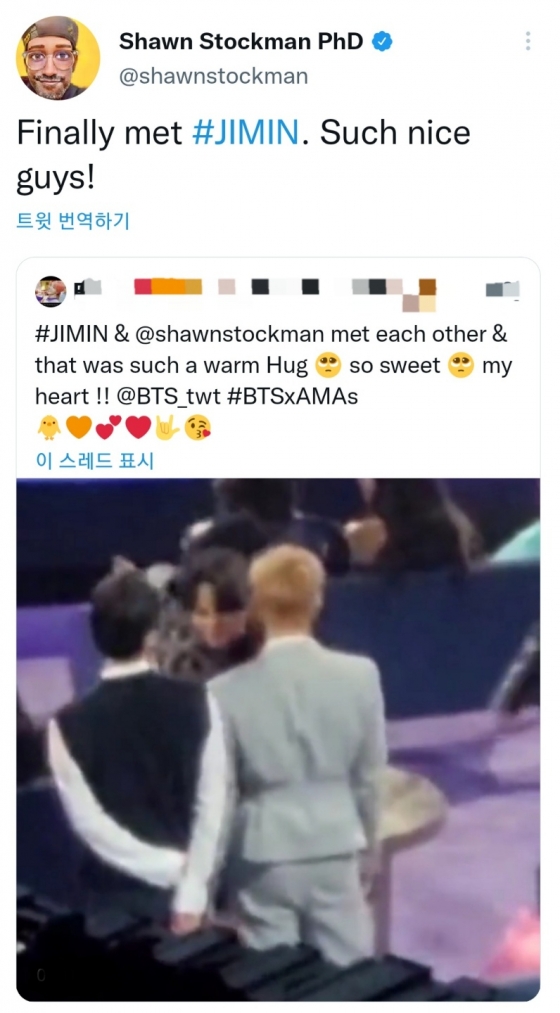Screen dimensions: 560x1013
Task: Click the kissing face emoji
Action: (198, 427)
